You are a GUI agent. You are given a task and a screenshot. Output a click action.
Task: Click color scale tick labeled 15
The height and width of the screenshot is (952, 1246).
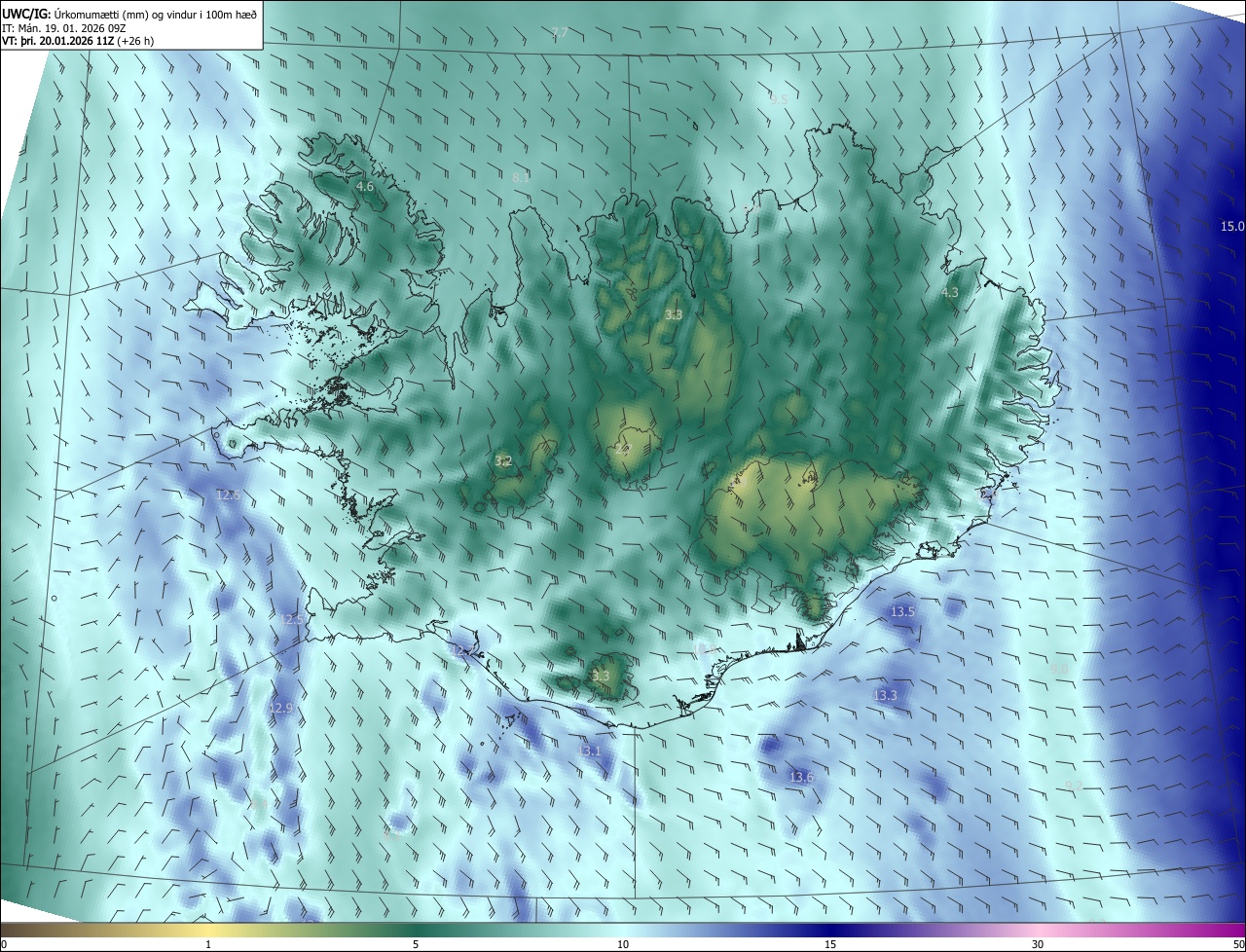pos(830,944)
